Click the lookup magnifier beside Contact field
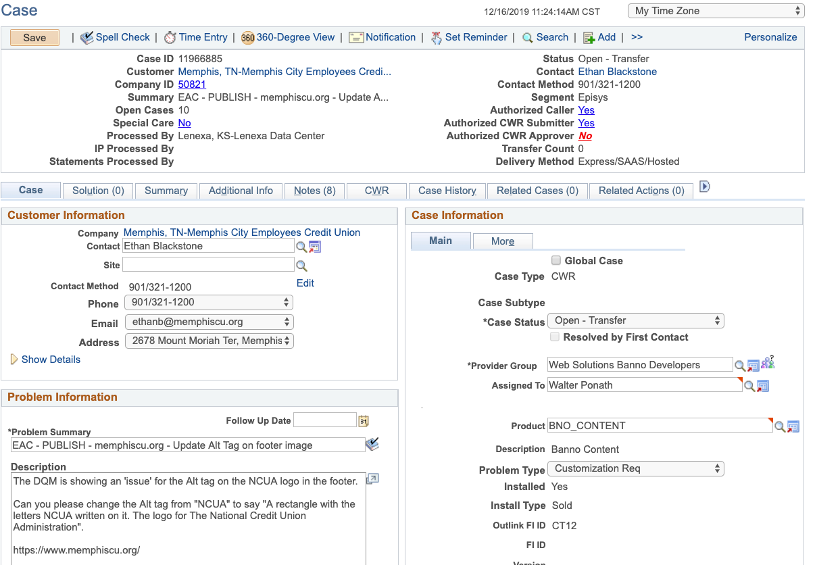816x566 pixels. [301, 246]
